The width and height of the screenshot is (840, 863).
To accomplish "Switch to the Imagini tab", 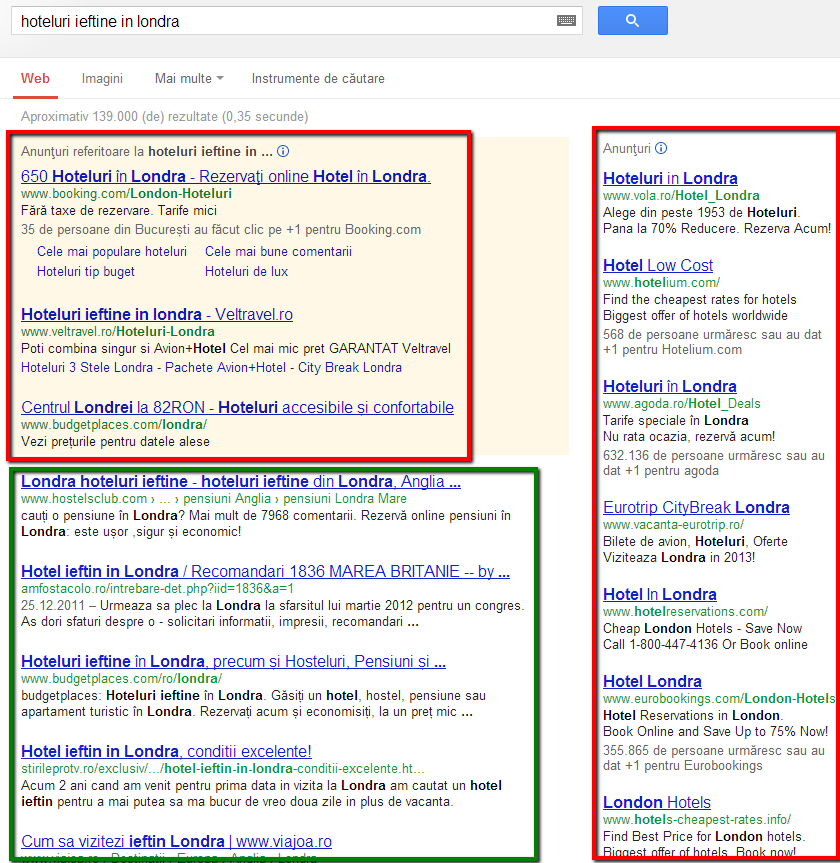I will point(102,79).
